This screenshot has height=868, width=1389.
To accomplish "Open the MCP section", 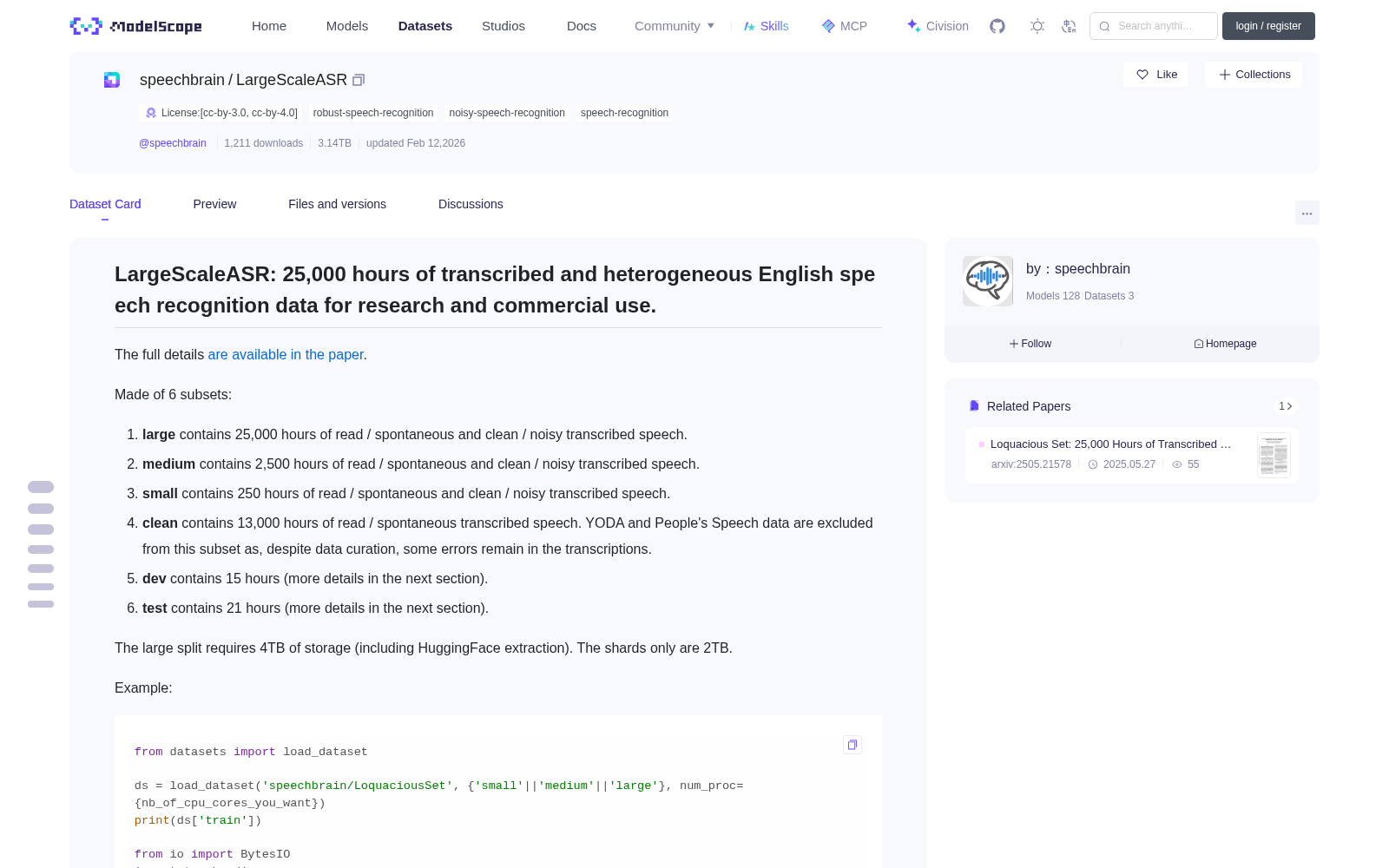I will coord(844,26).
